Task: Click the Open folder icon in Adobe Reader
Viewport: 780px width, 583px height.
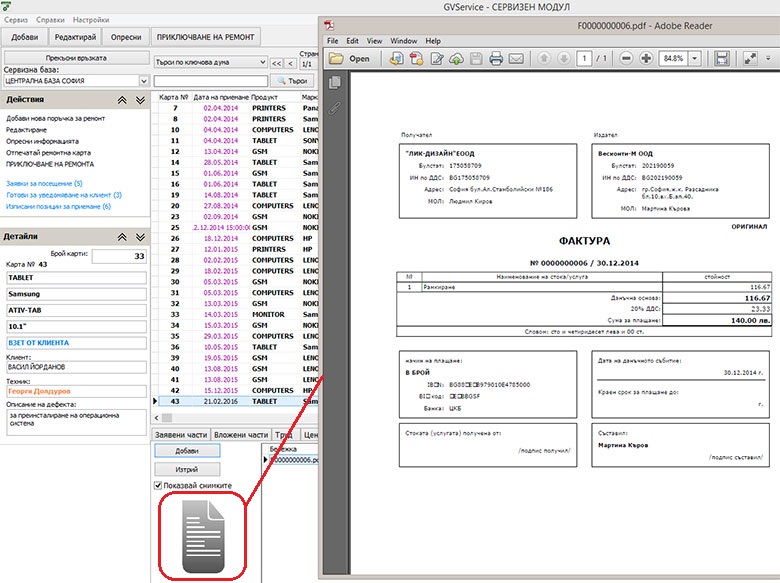Action: pos(336,59)
